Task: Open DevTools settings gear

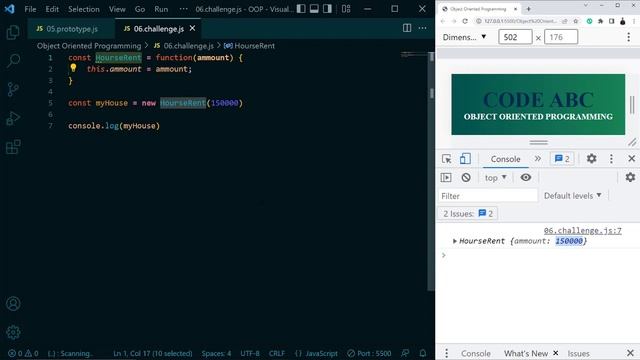Action: 591,158
